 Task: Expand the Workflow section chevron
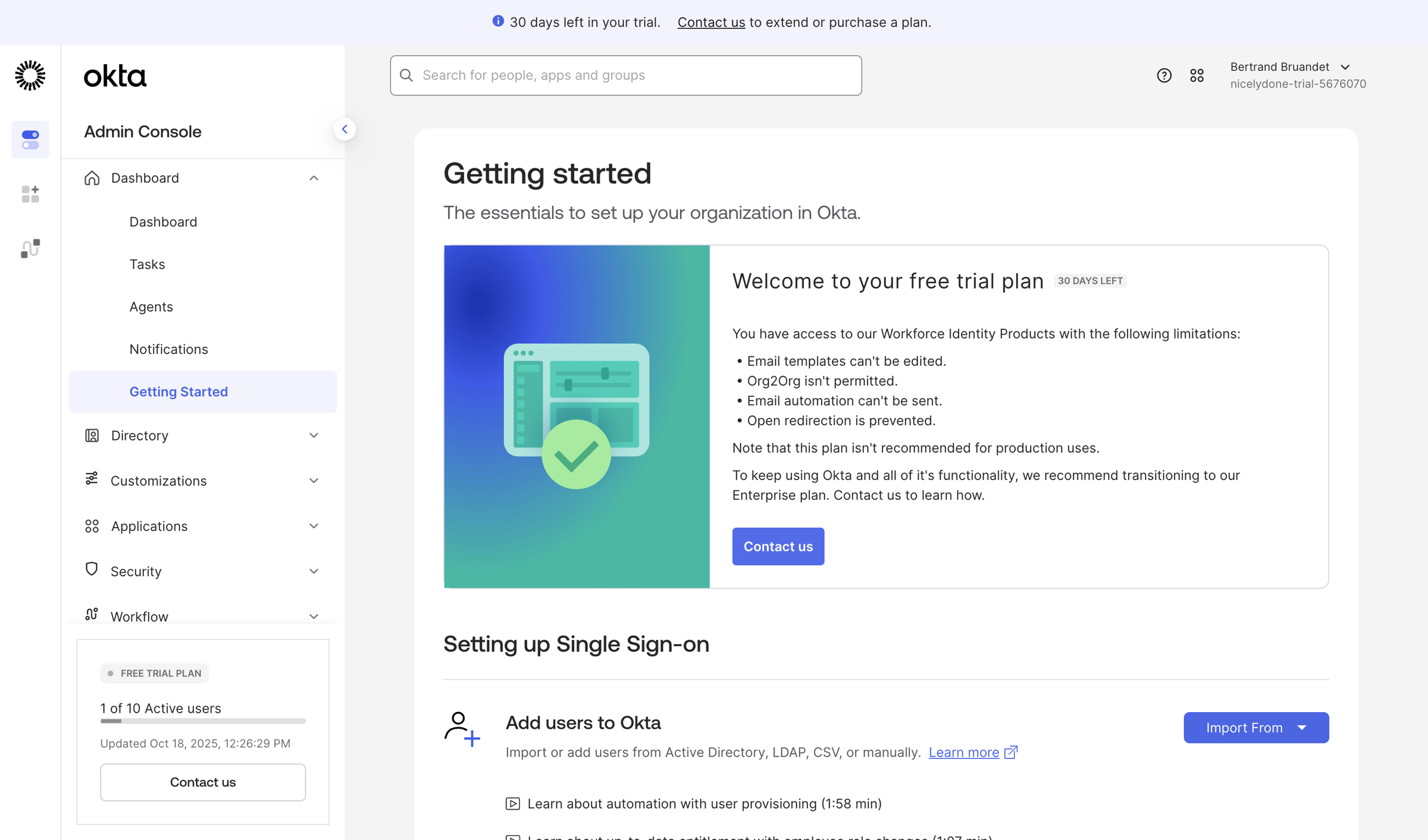[314, 616]
